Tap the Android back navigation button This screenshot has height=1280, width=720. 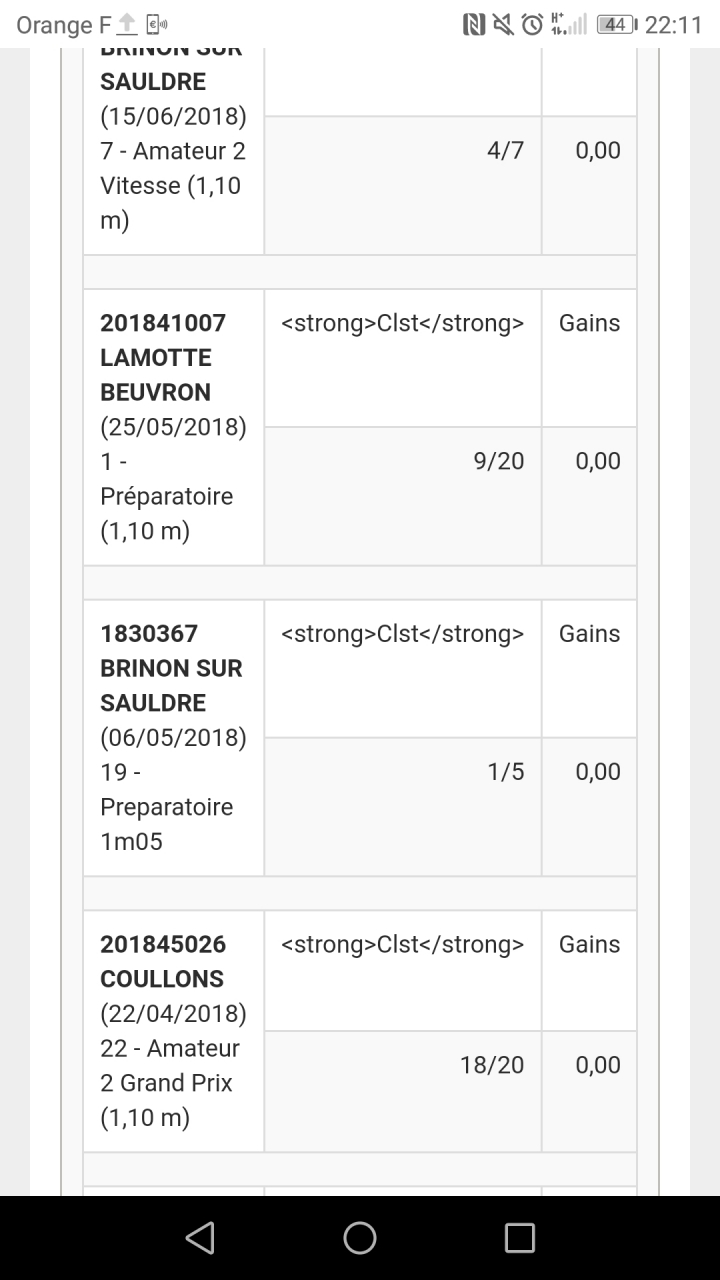click(200, 1238)
